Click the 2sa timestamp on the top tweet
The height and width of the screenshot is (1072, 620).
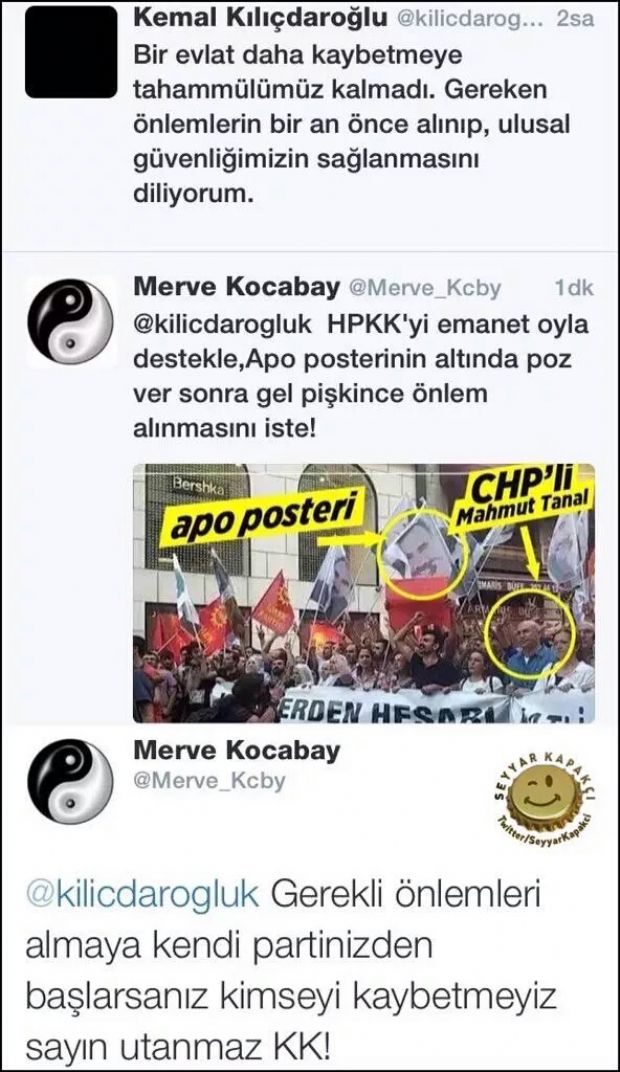575,19
